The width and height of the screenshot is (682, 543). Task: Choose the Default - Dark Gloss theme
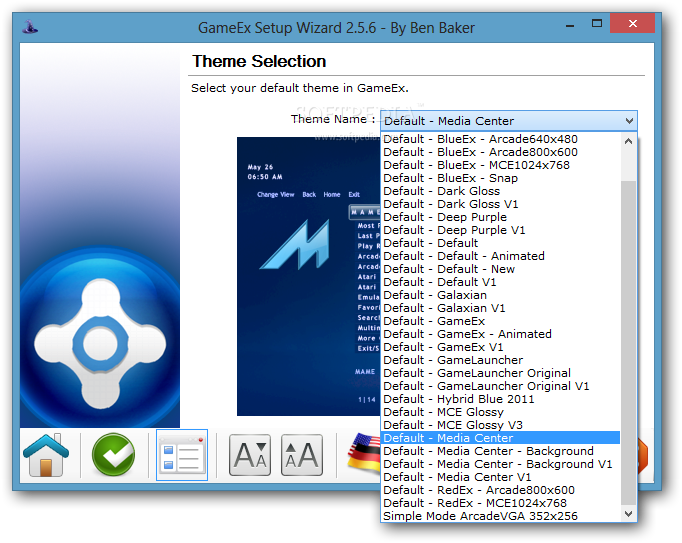[500, 191]
